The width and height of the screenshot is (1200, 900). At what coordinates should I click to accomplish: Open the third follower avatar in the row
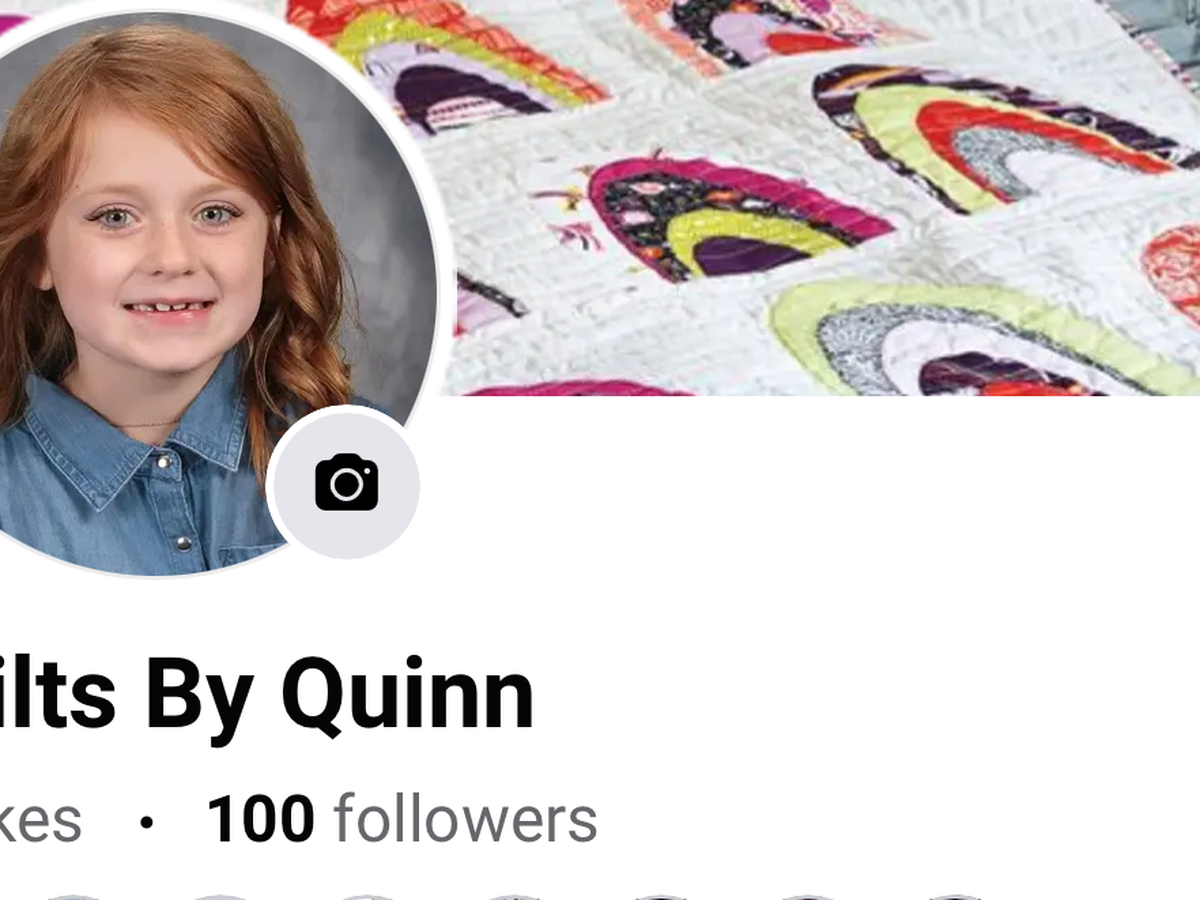tap(367, 896)
